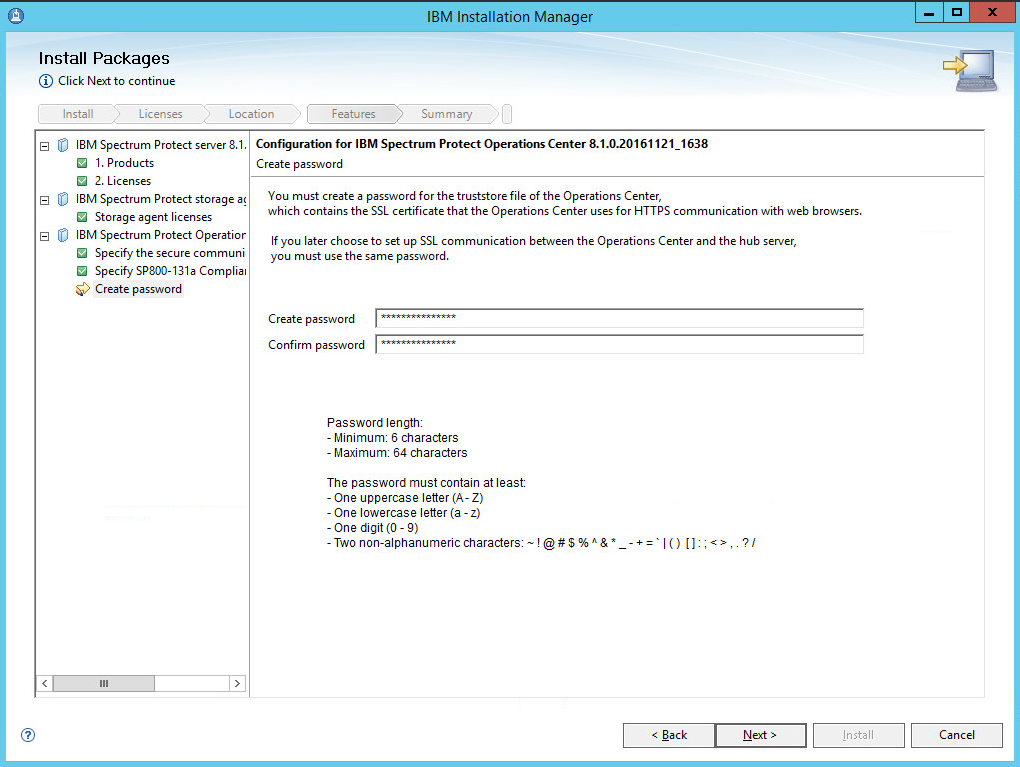This screenshot has width=1020, height=767.
Task: Select the Licenses wizard step tab
Action: click(160, 114)
